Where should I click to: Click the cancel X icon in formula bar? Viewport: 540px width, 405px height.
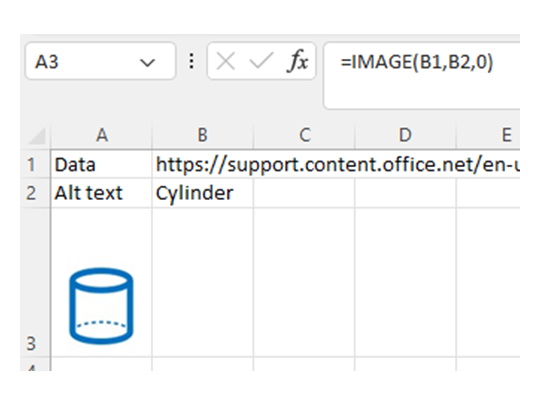pyautogui.click(x=226, y=62)
